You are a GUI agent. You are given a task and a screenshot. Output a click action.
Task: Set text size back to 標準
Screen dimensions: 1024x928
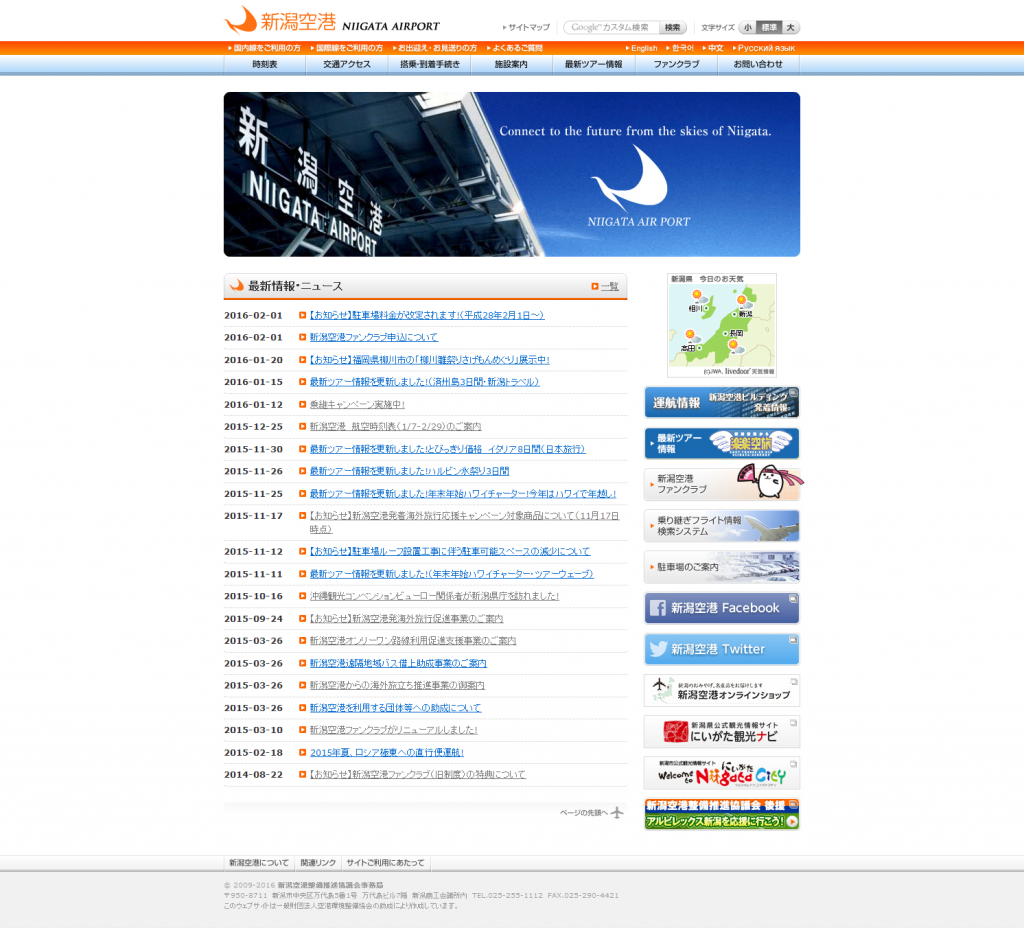tap(770, 27)
